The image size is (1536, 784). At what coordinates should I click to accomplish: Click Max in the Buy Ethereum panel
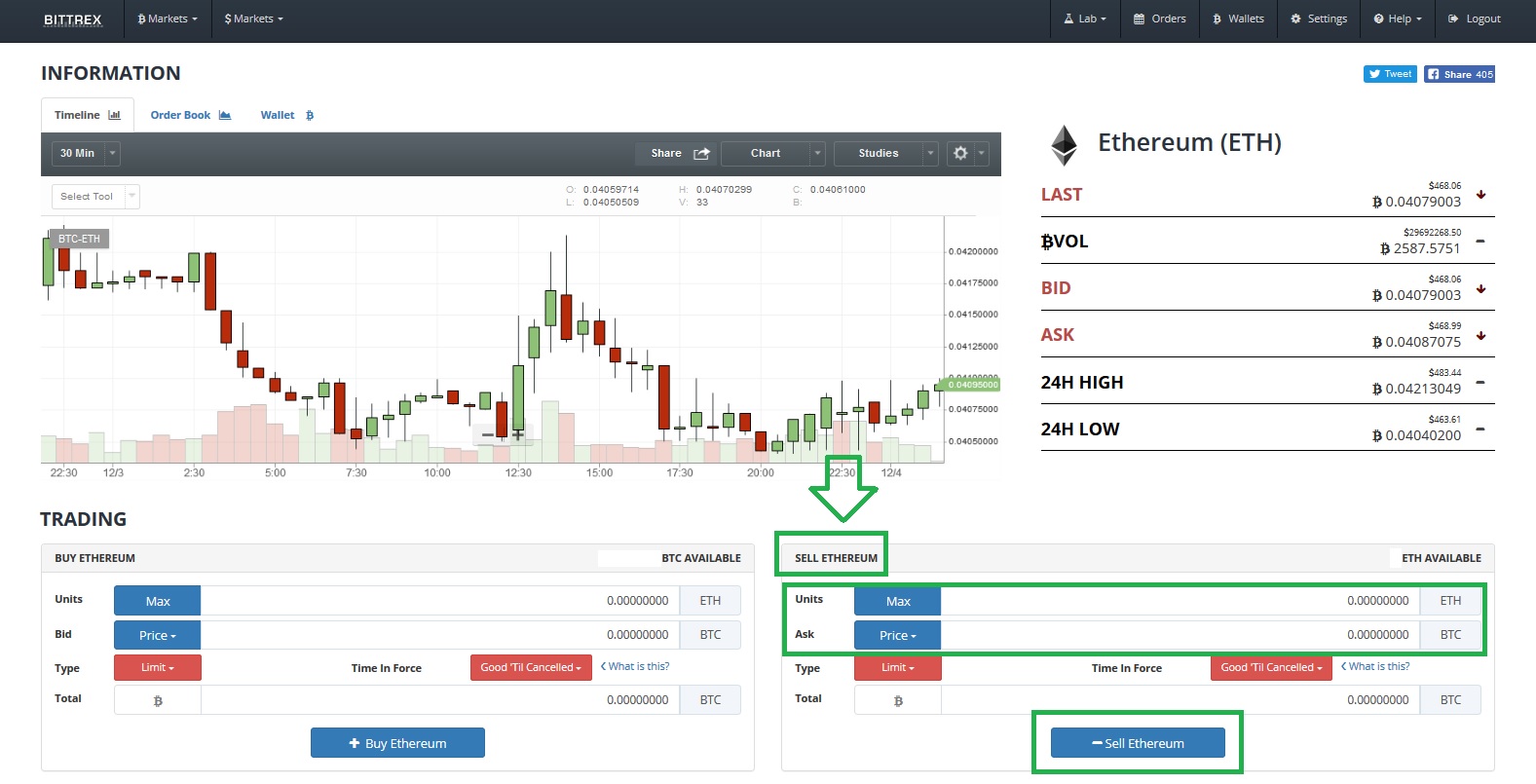(158, 601)
